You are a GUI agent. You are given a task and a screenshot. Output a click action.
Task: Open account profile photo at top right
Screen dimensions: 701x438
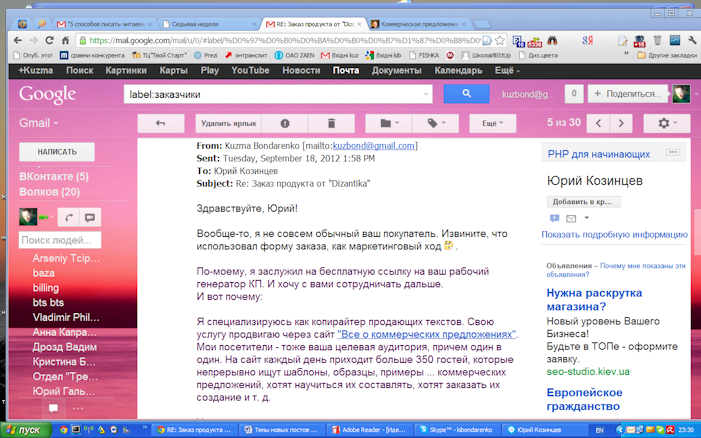click(x=681, y=94)
